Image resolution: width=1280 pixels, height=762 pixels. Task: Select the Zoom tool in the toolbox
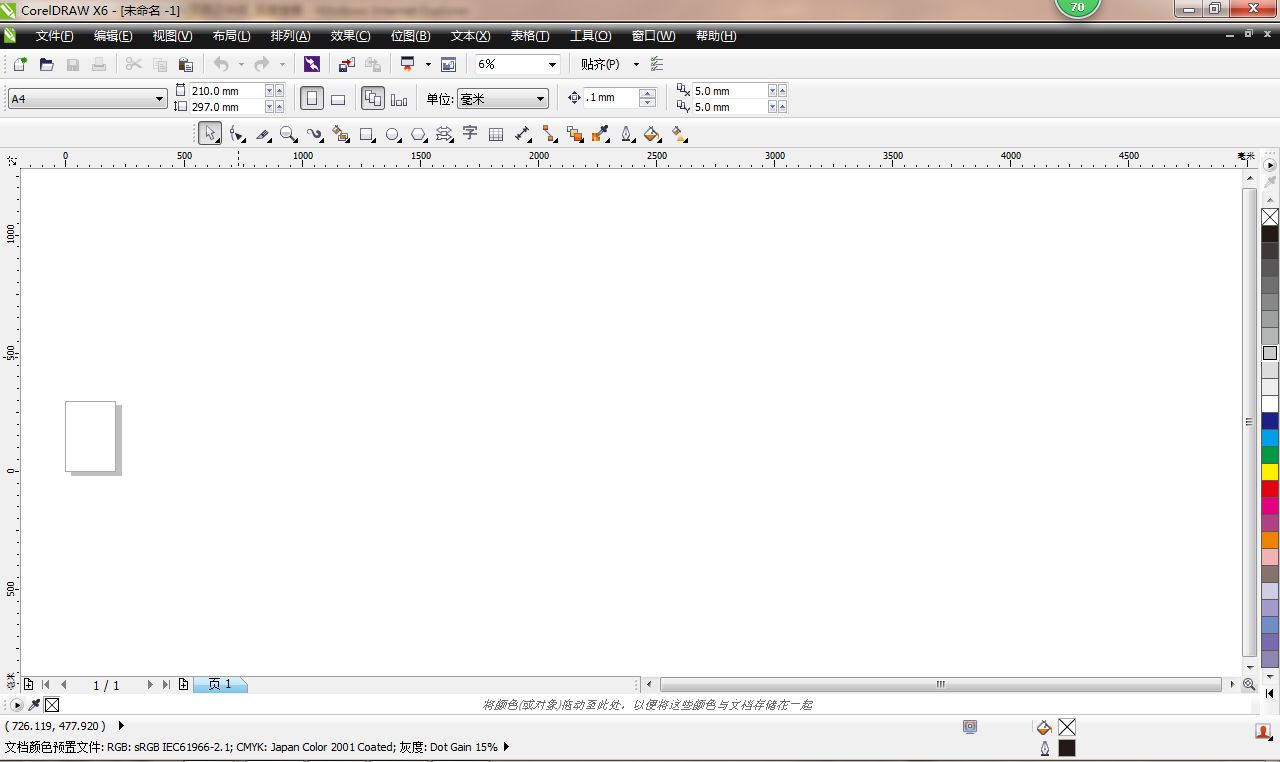[288, 134]
